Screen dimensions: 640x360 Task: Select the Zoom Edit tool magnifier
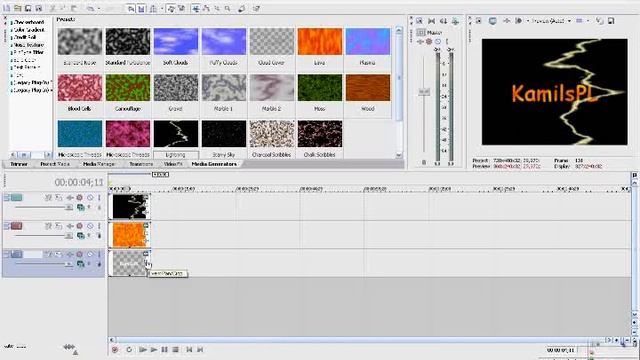227,9
